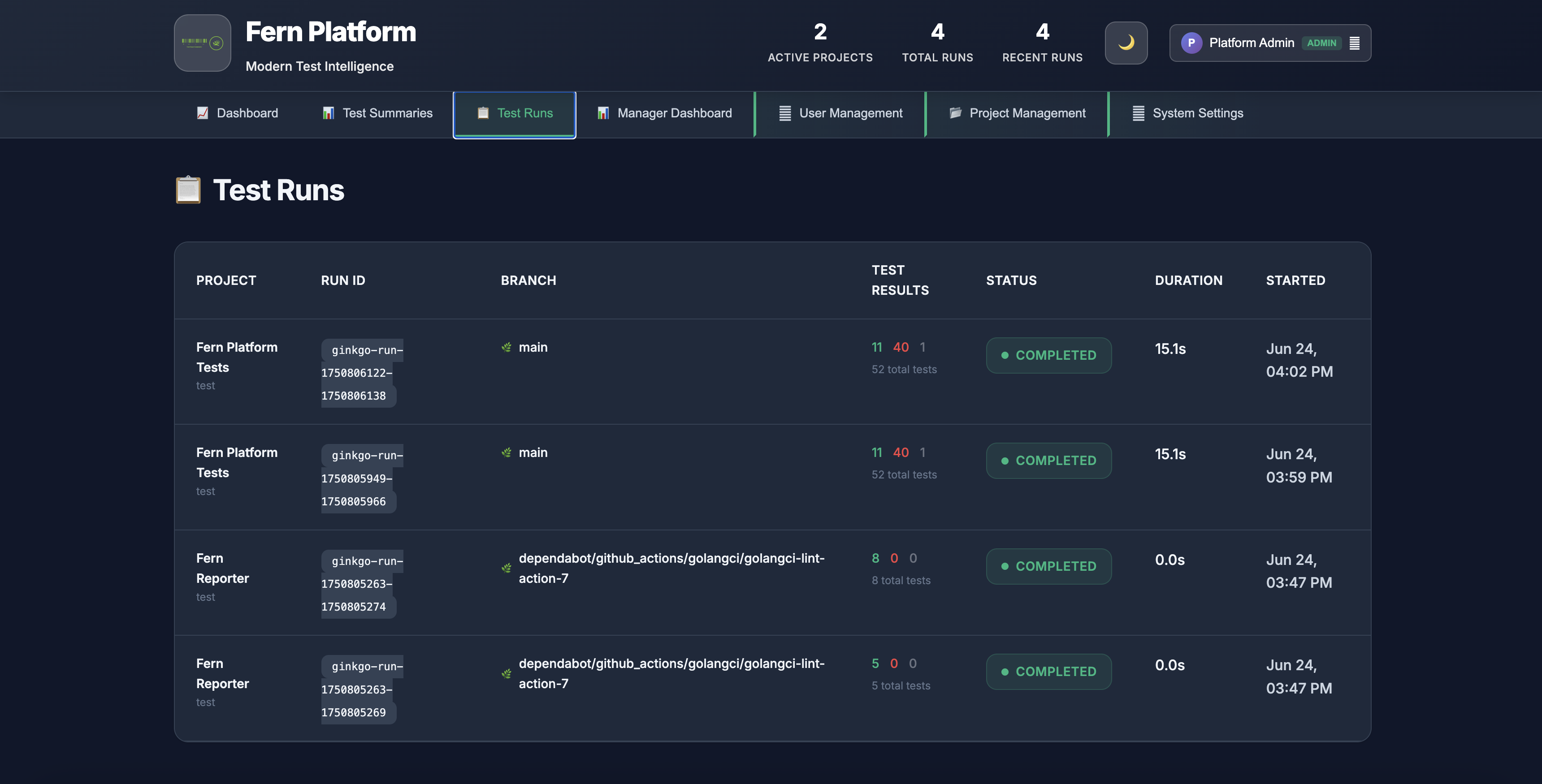Click the Project Management folder icon

coord(955,113)
